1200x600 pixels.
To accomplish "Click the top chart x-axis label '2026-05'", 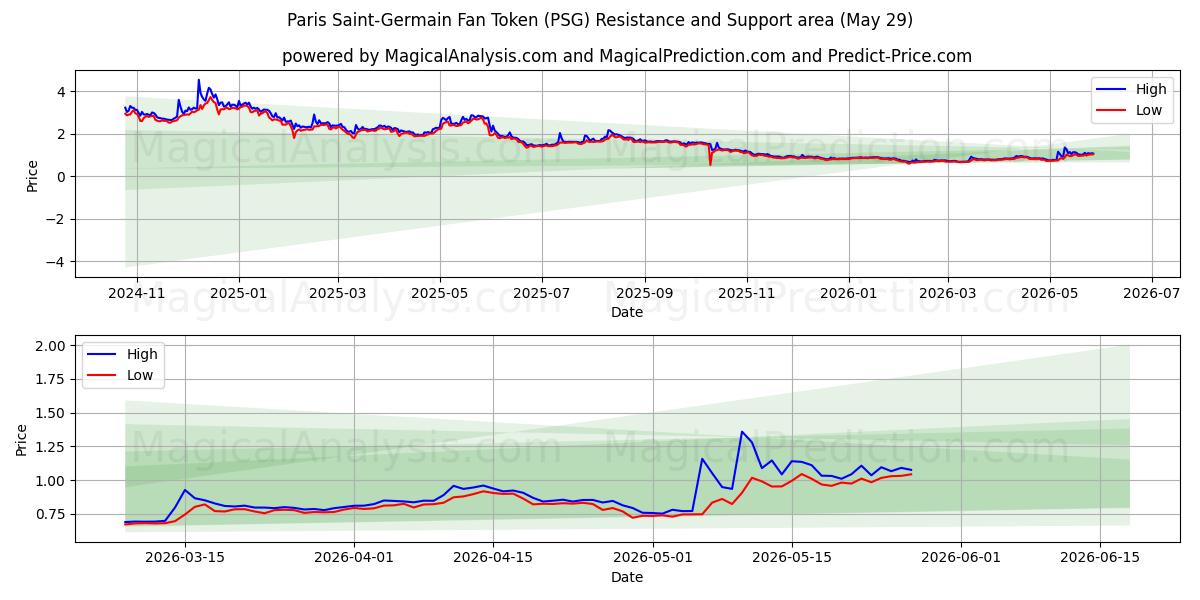I will click(1050, 295).
